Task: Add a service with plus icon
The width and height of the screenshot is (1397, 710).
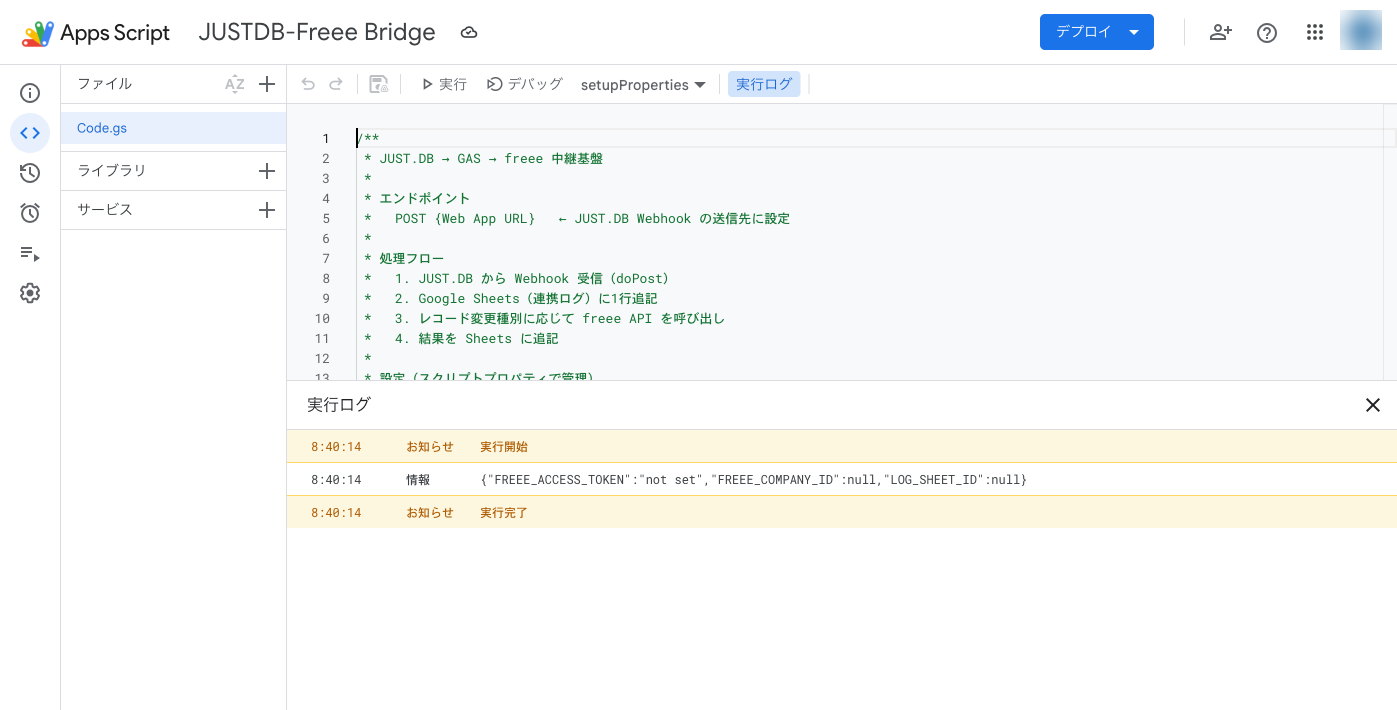Action: (x=267, y=210)
